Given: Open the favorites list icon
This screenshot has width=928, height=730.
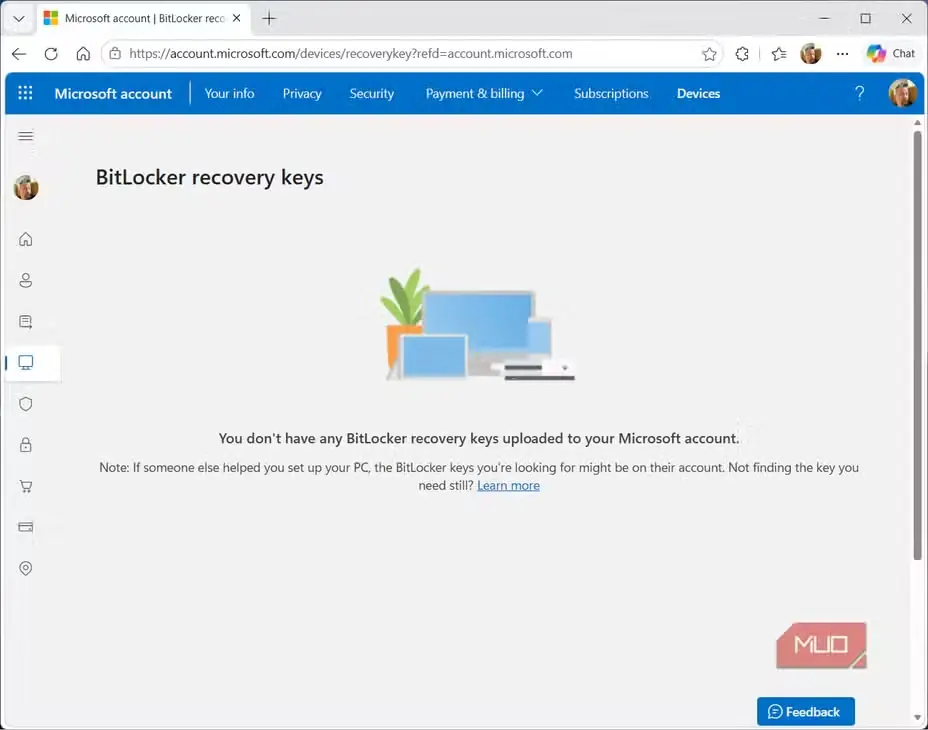Looking at the screenshot, I should [x=779, y=54].
